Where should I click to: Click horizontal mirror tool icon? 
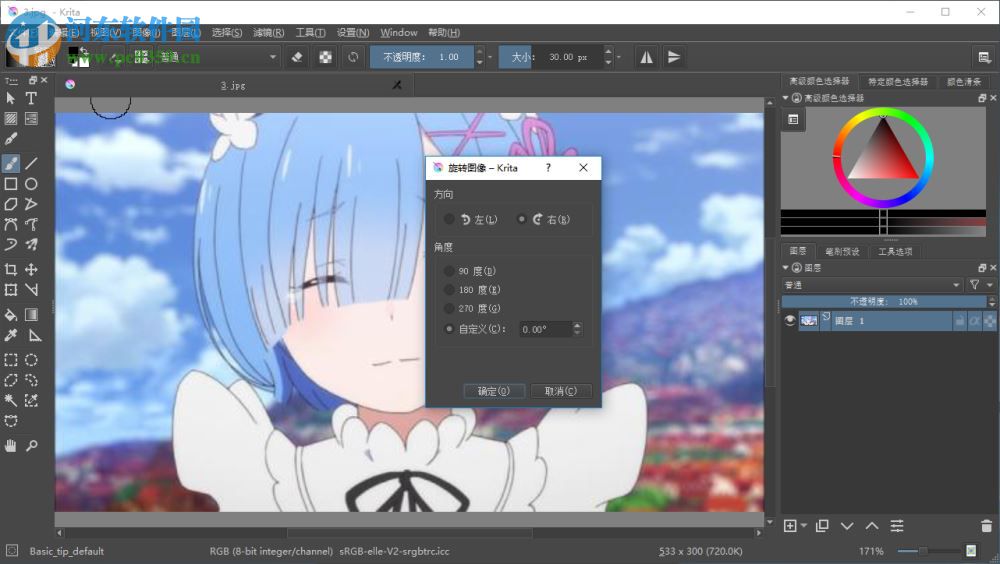[x=646, y=57]
